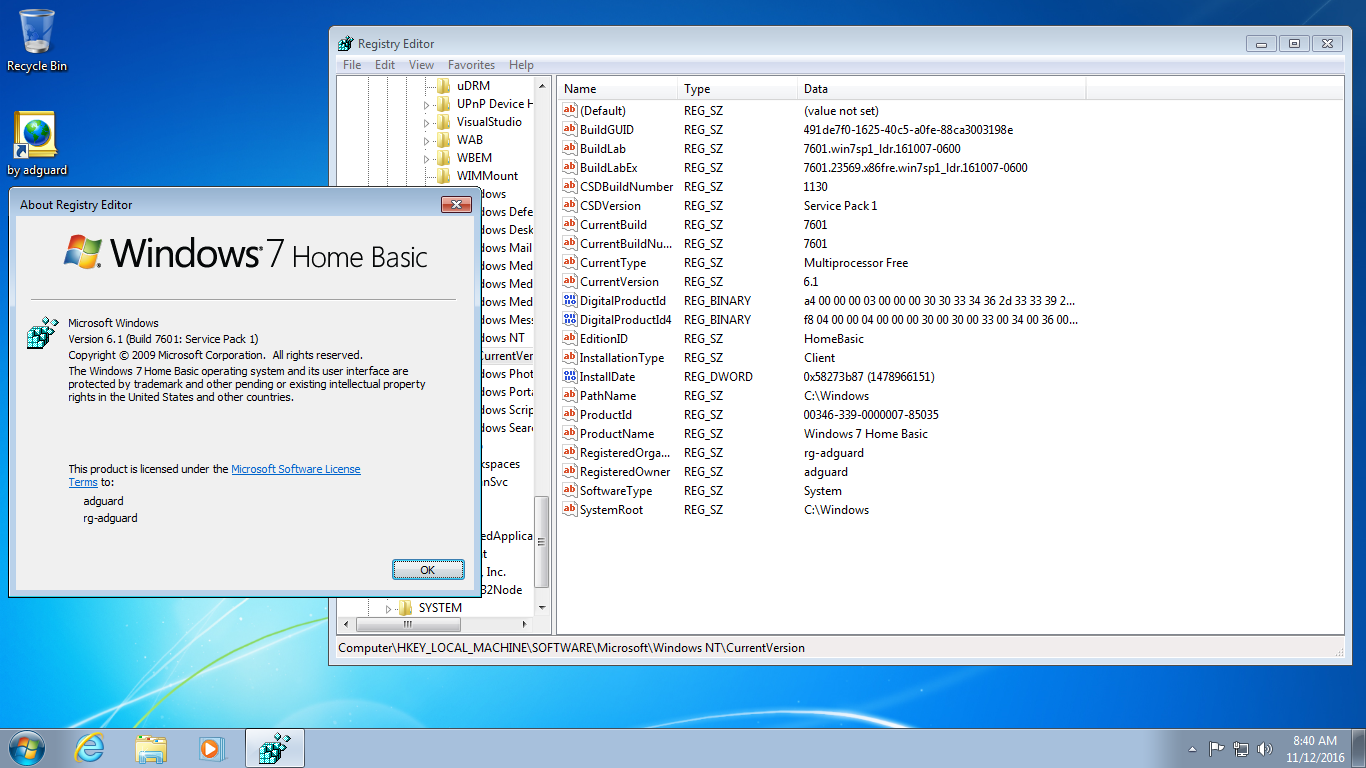Open the Recycle Bin desktop icon
The height and width of the screenshot is (768, 1366).
[x=37, y=40]
